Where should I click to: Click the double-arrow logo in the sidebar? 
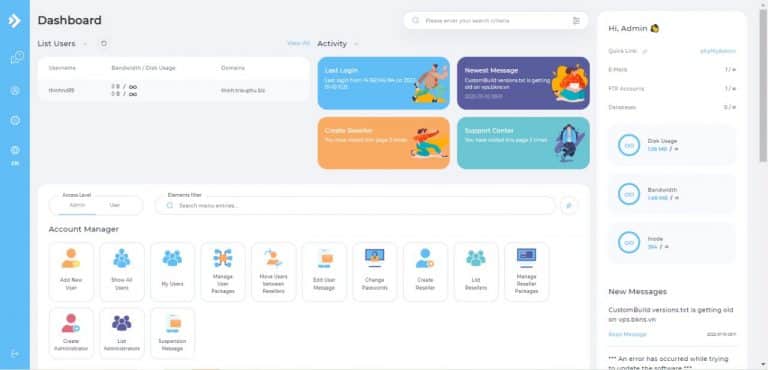[15, 21]
